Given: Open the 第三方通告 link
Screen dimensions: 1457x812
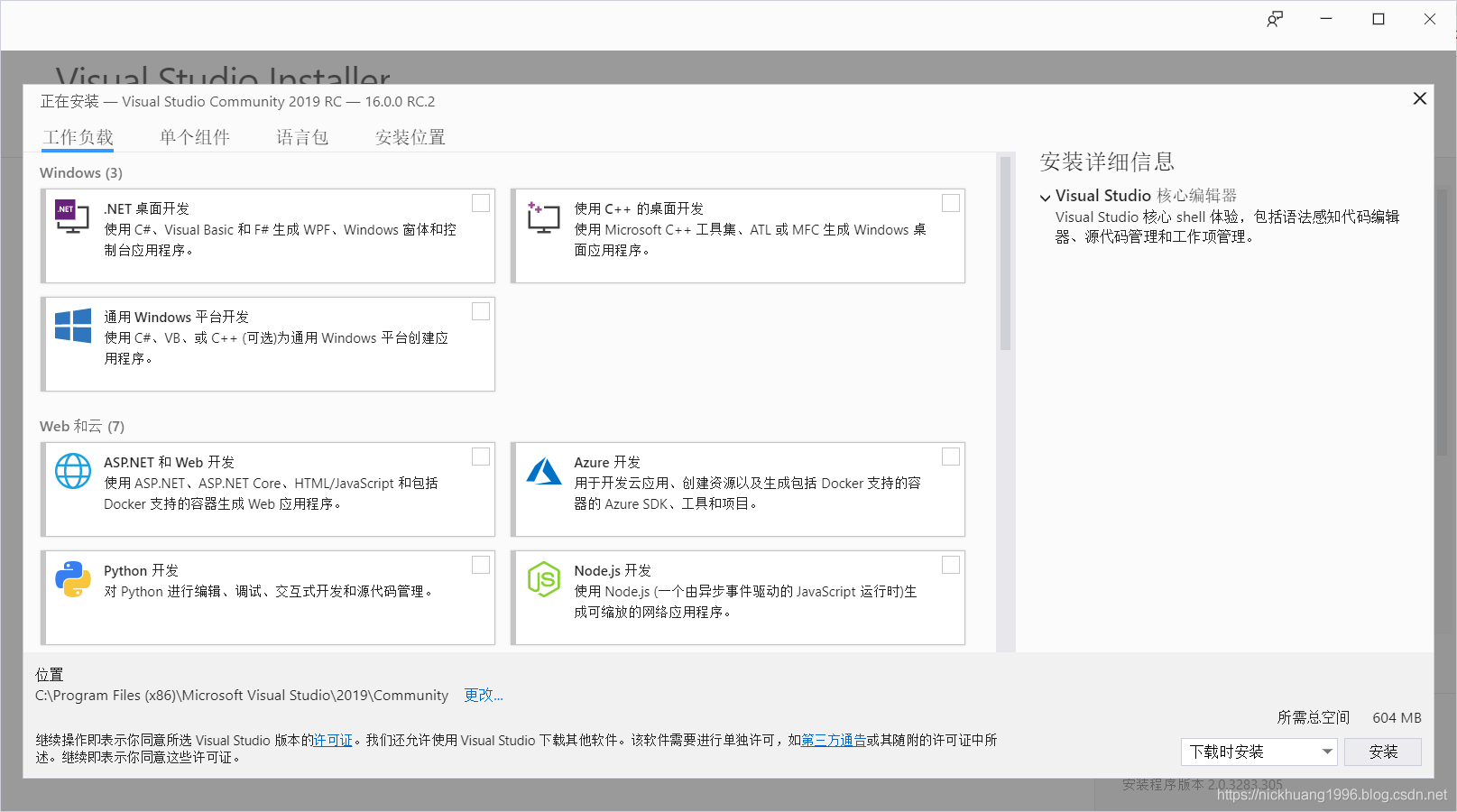Looking at the screenshot, I should point(834,740).
